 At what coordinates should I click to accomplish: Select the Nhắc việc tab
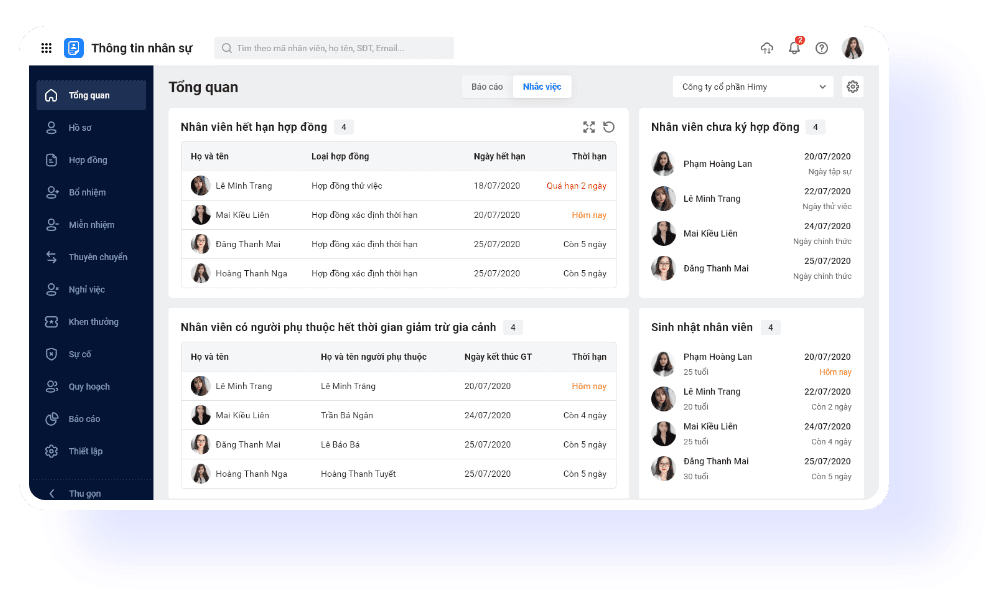(x=542, y=87)
